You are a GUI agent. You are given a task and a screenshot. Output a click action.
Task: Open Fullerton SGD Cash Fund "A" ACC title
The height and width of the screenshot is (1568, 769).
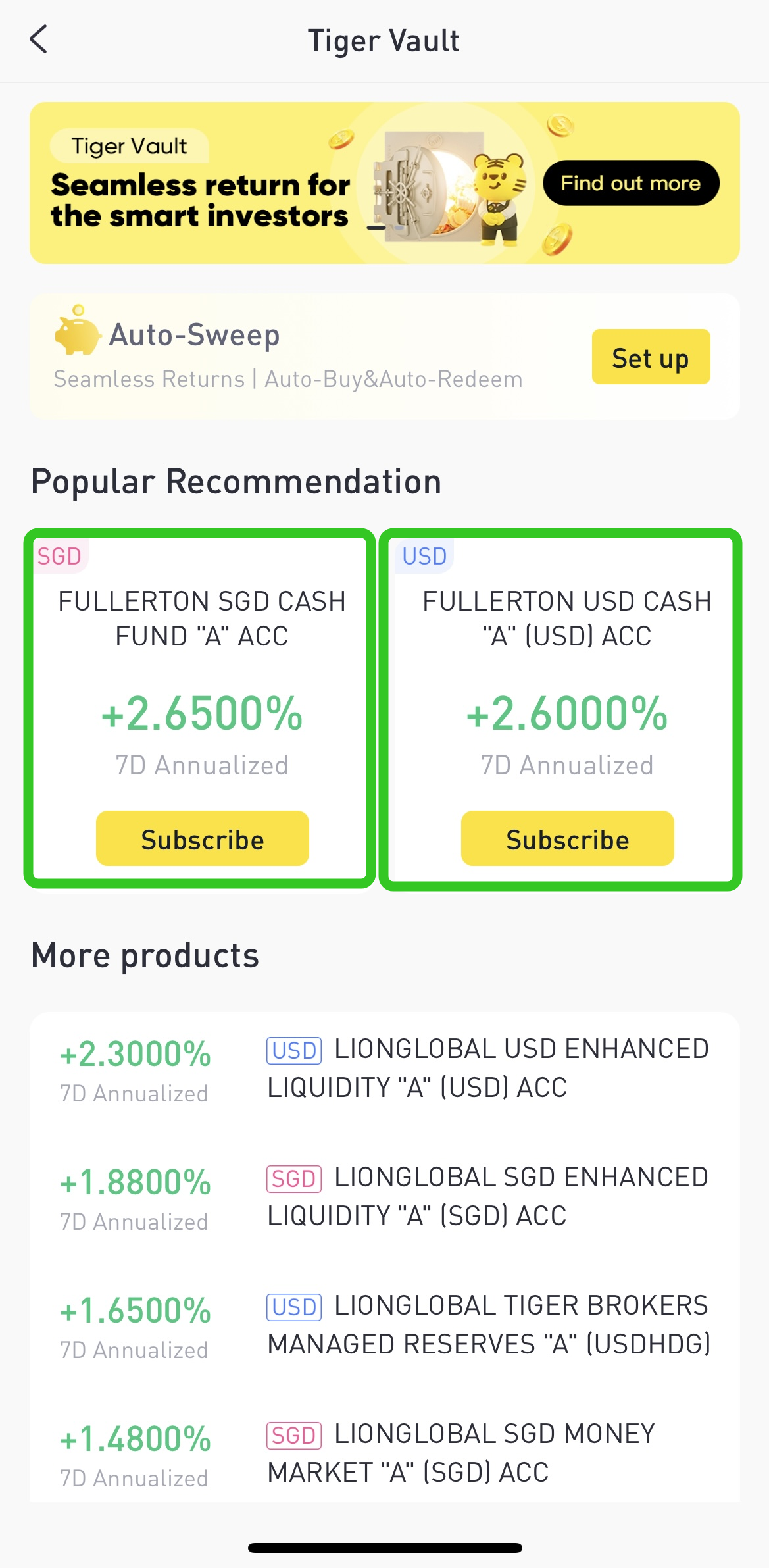[x=202, y=619]
